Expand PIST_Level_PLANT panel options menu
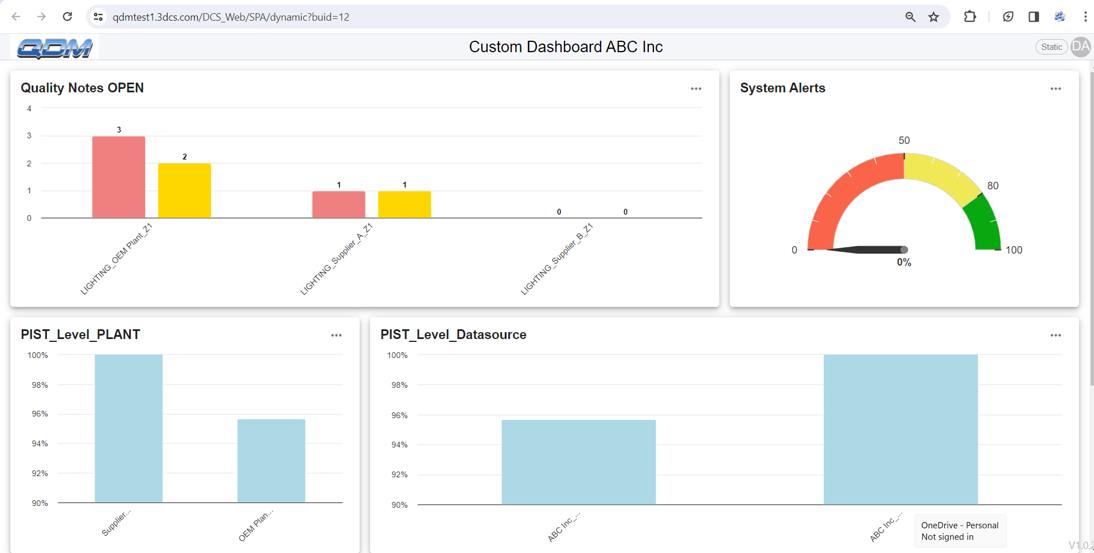The height and width of the screenshot is (553, 1094). click(x=336, y=336)
